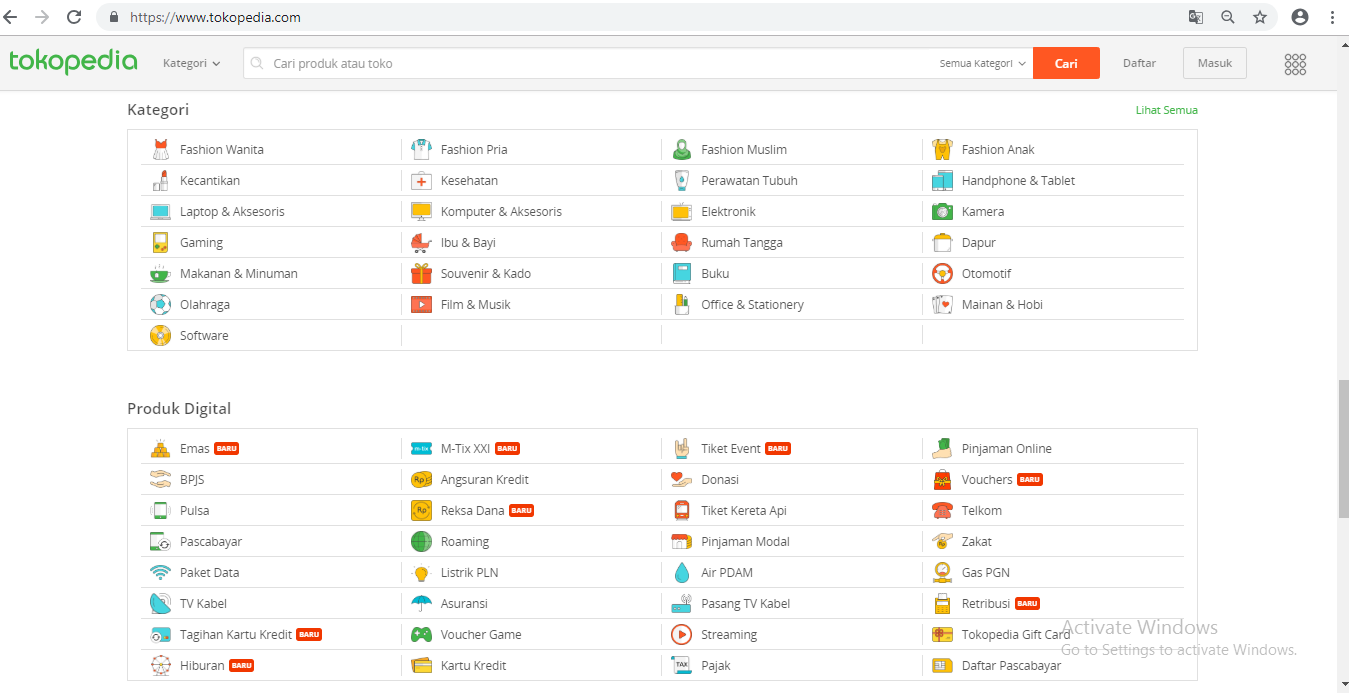
Task: Open Komputer & Aksesoris category
Action: point(501,212)
